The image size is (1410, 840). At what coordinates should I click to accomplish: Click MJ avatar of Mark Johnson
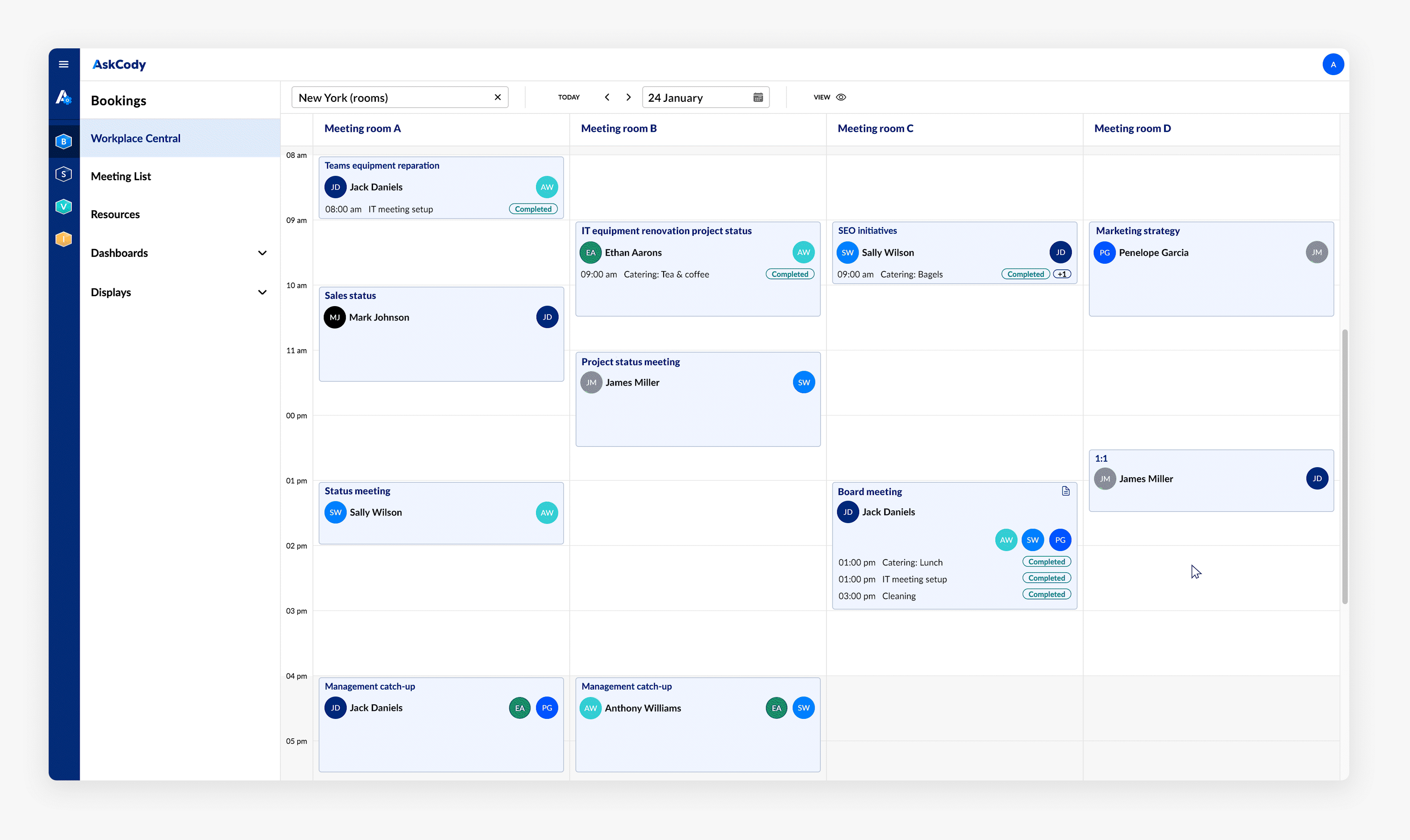tap(335, 317)
